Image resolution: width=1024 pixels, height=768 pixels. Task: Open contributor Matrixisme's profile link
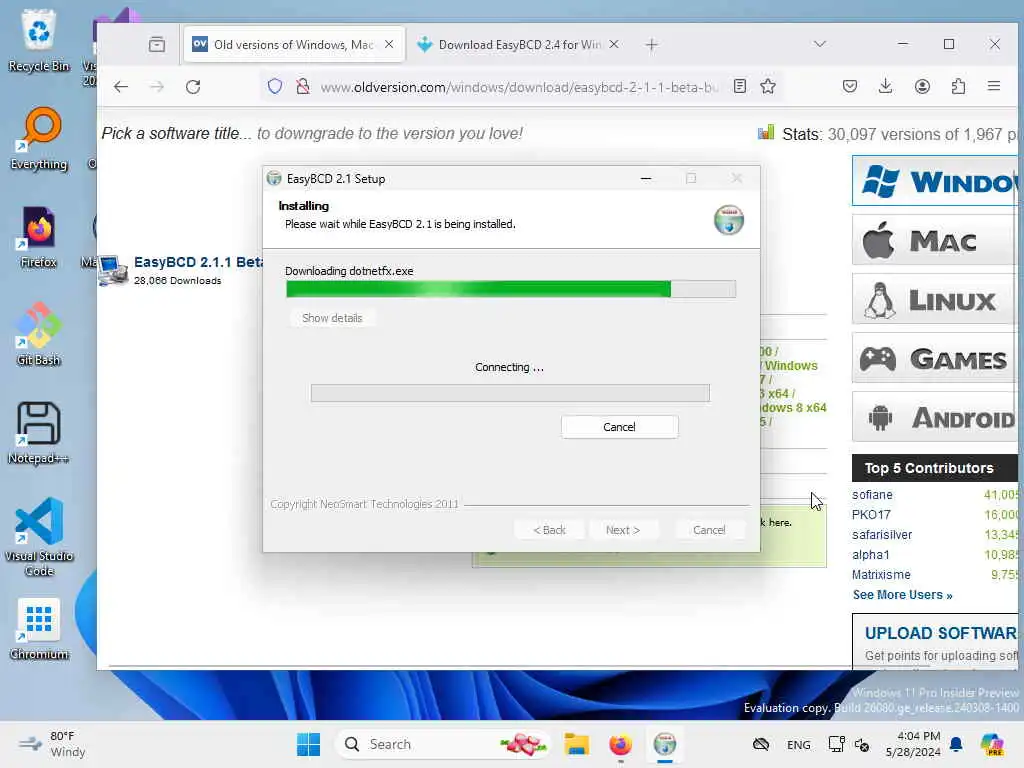[x=881, y=575]
